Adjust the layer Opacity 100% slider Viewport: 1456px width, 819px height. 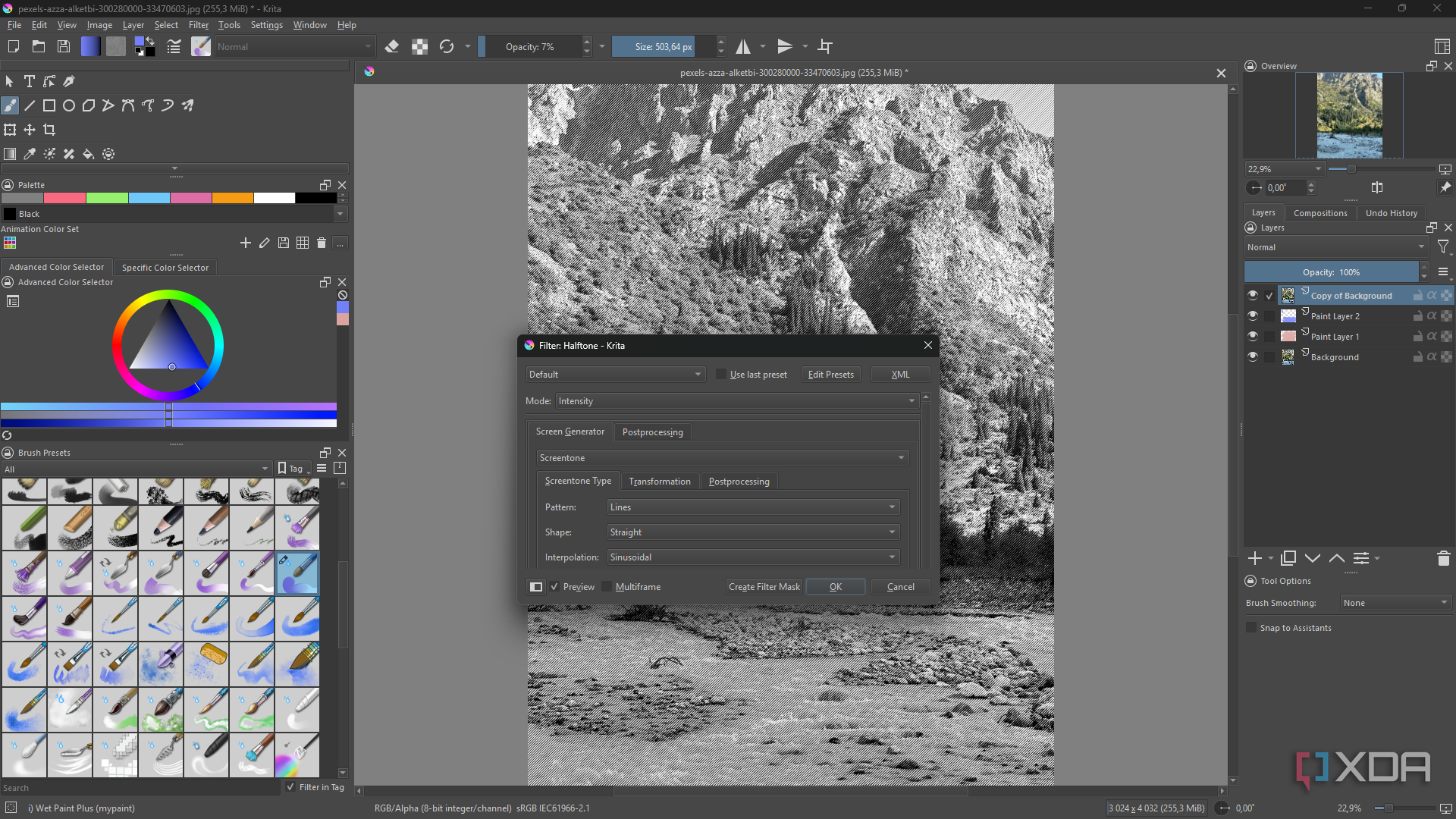(x=1332, y=272)
